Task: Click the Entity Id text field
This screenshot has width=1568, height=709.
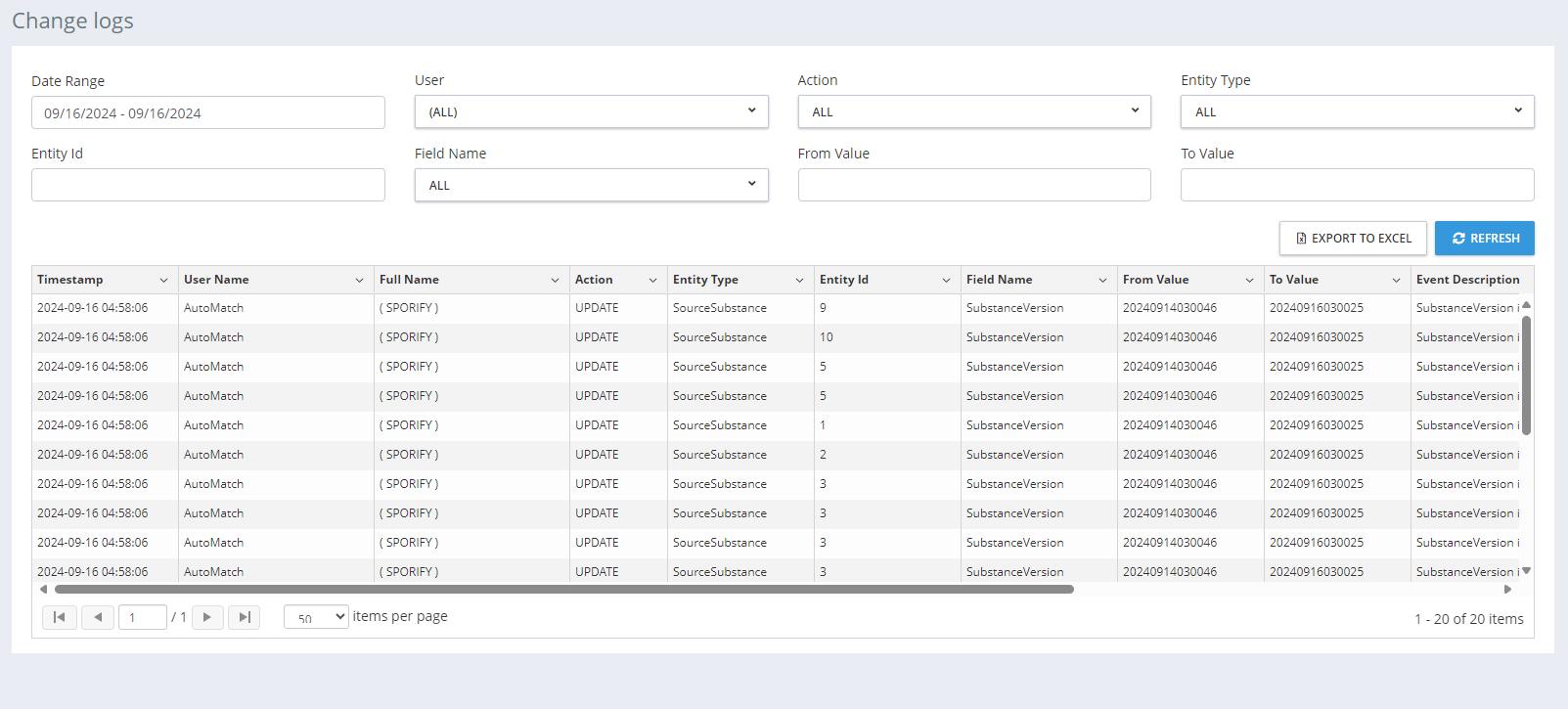Action: click(x=207, y=185)
